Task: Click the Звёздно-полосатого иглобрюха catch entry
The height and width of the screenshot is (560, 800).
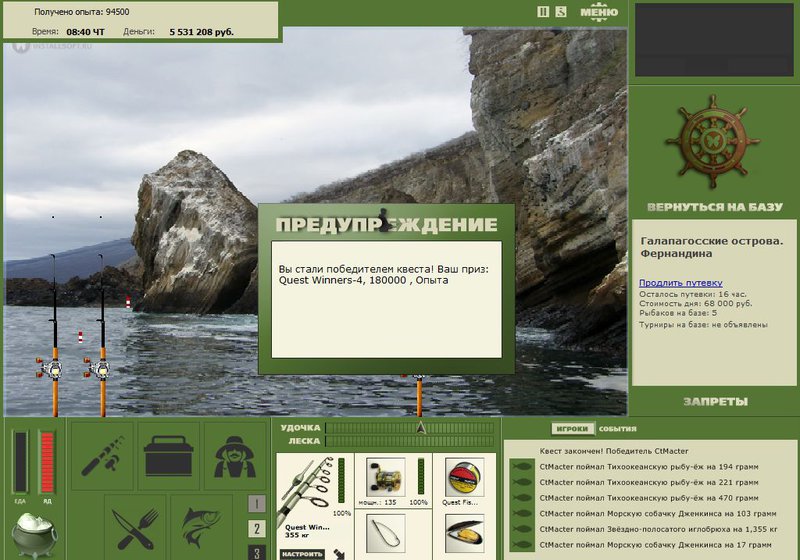Action: coord(658,529)
